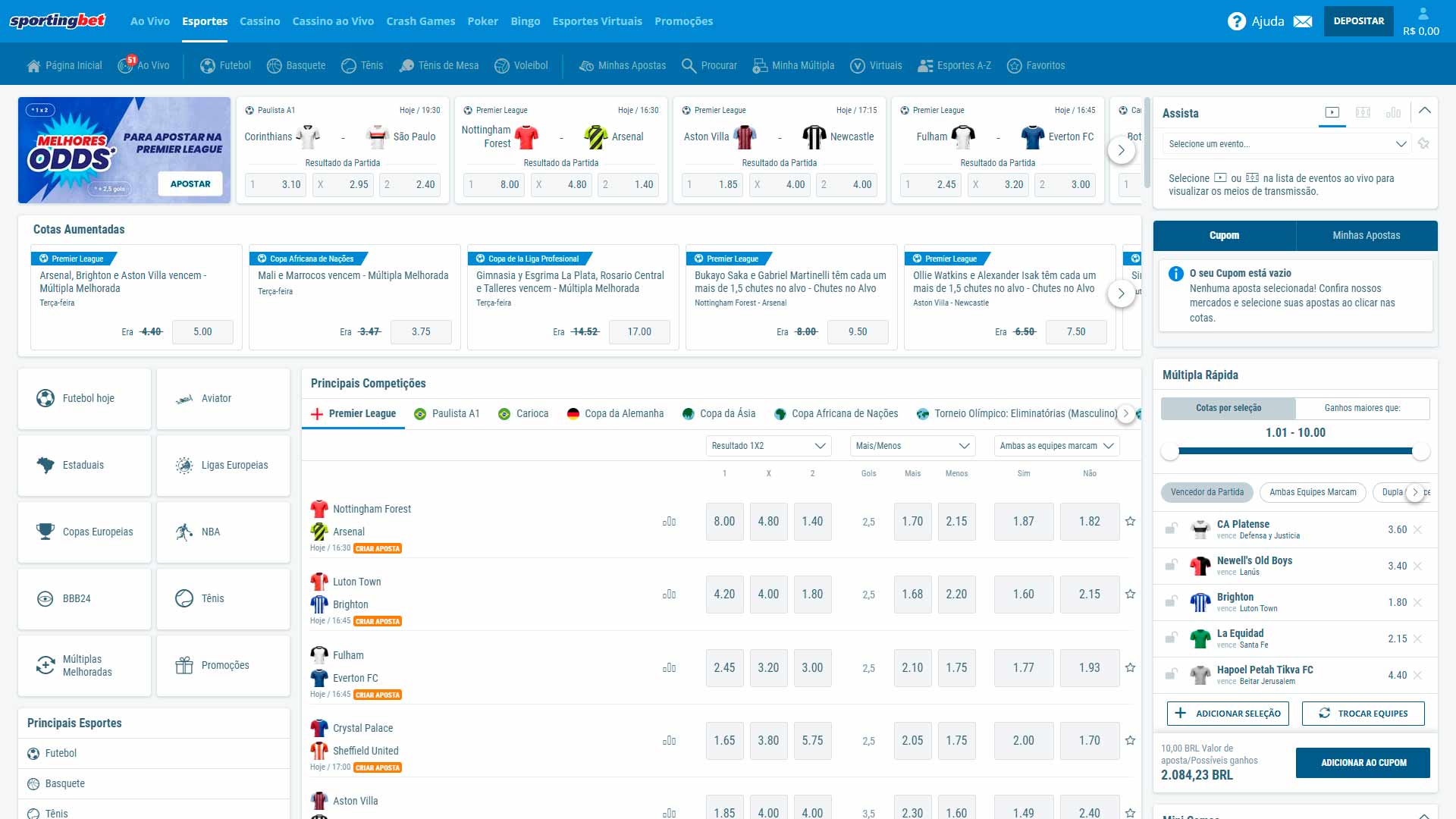Select the Paulista A1 competition tab

[x=447, y=414]
